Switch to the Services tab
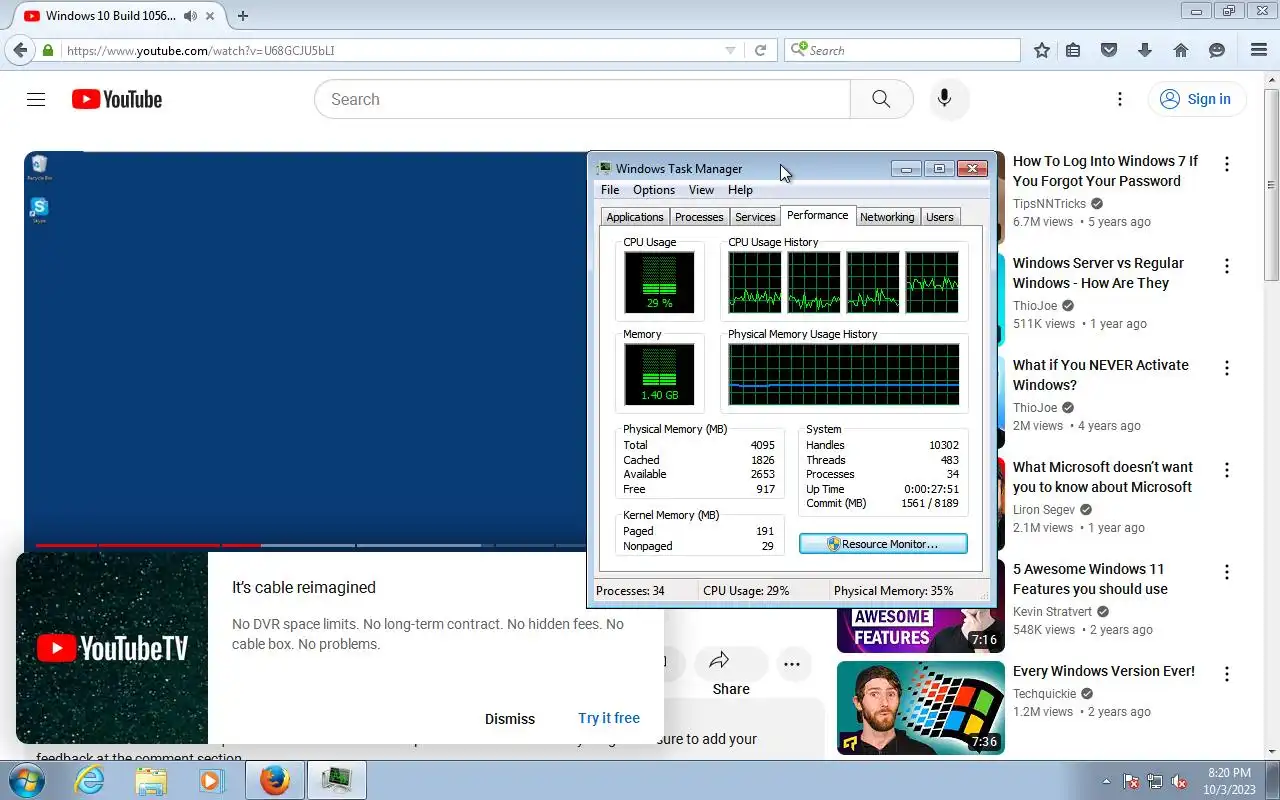Image resolution: width=1280 pixels, height=800 pixels. tap(755, 217)
